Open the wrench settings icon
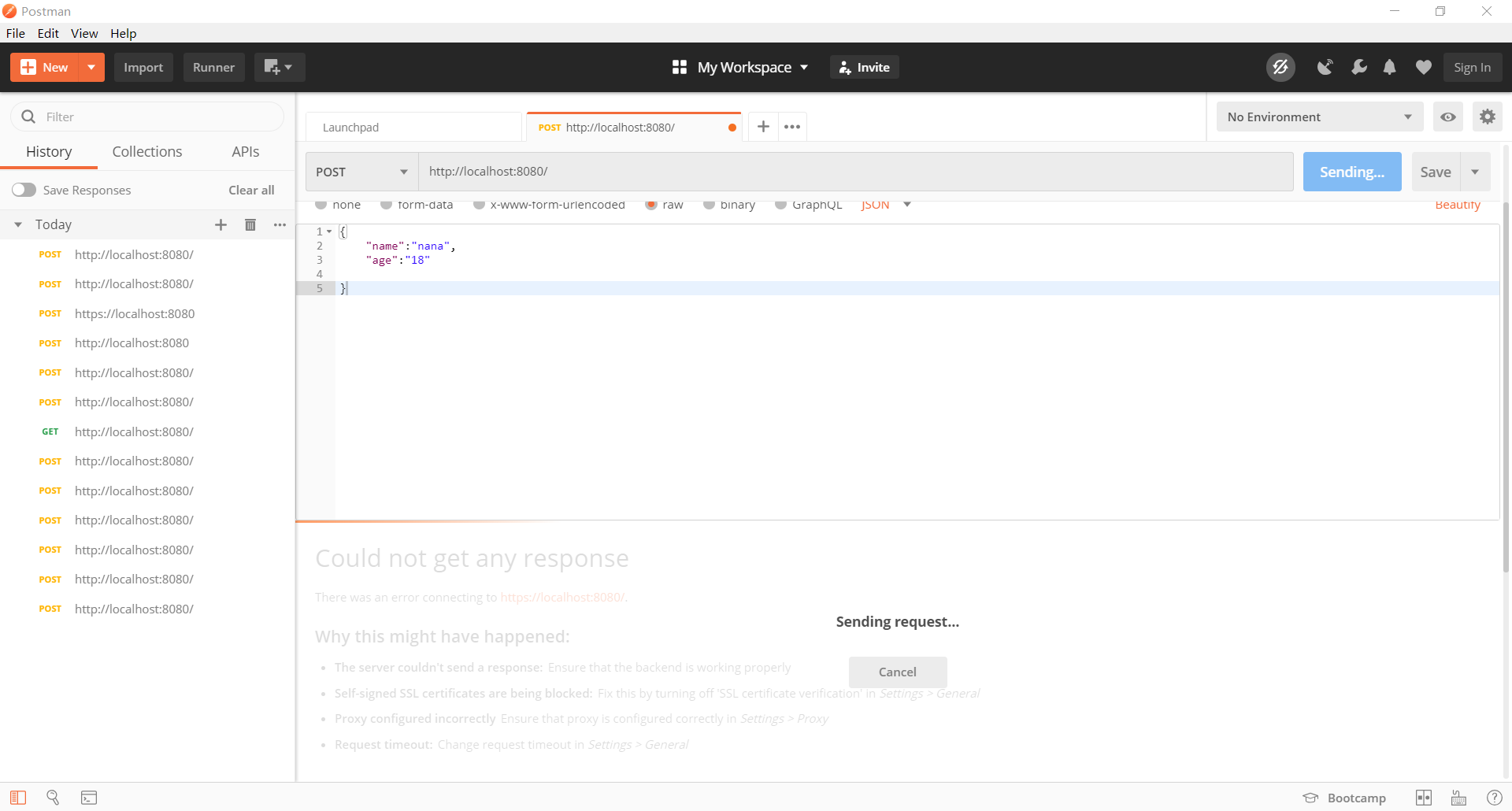This screenshot has width=1512, height=811. (x=1358, y=67)
